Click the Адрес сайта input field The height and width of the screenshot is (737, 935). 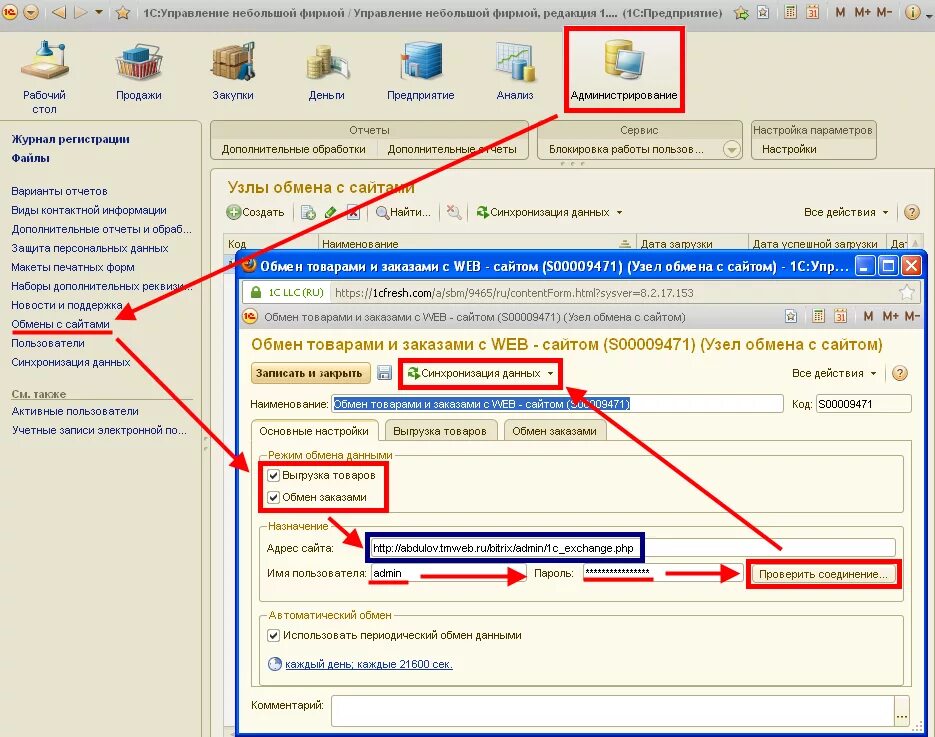tap(632, 548)
